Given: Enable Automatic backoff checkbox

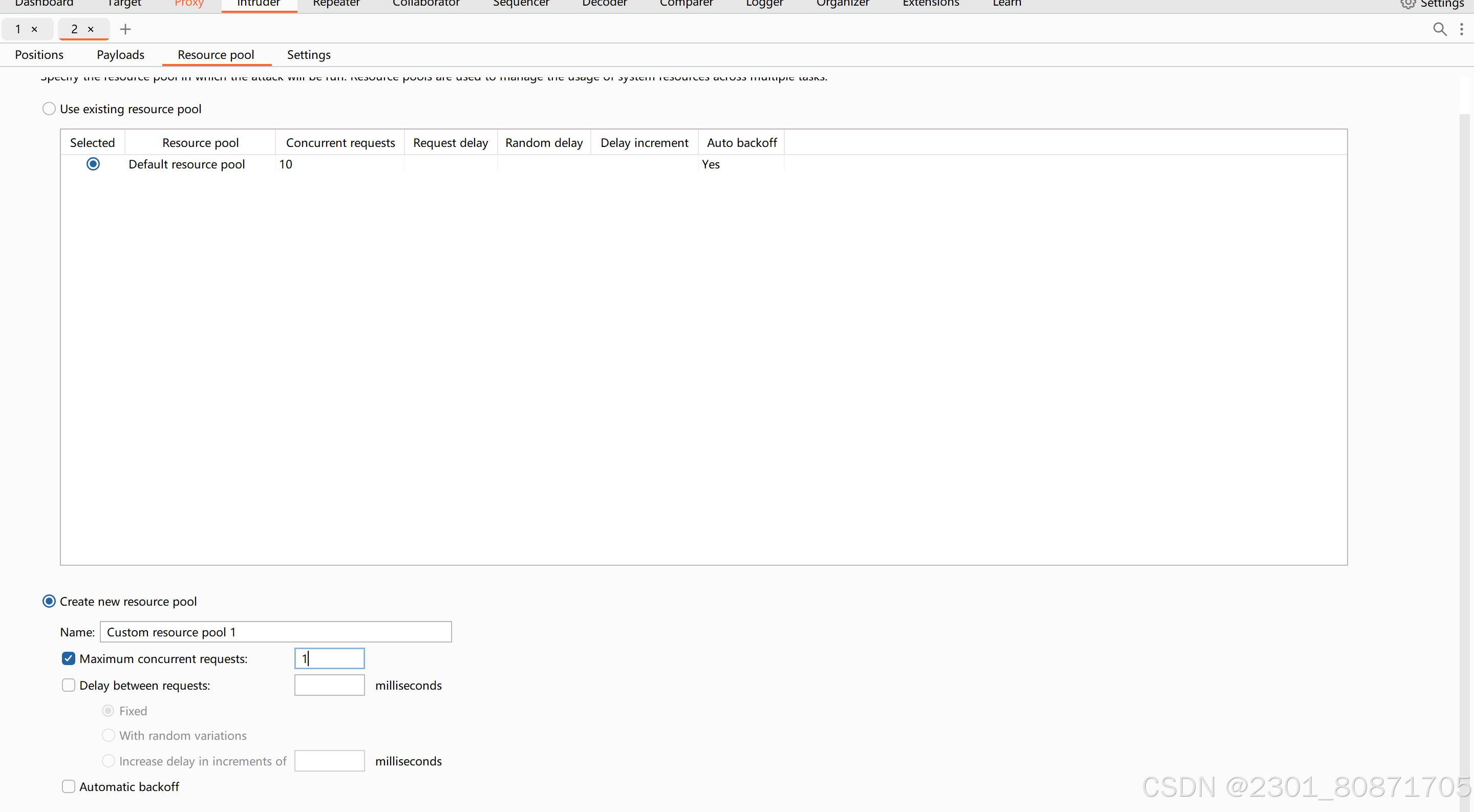Looking at the screenshot, I should [x=69, y=786].
